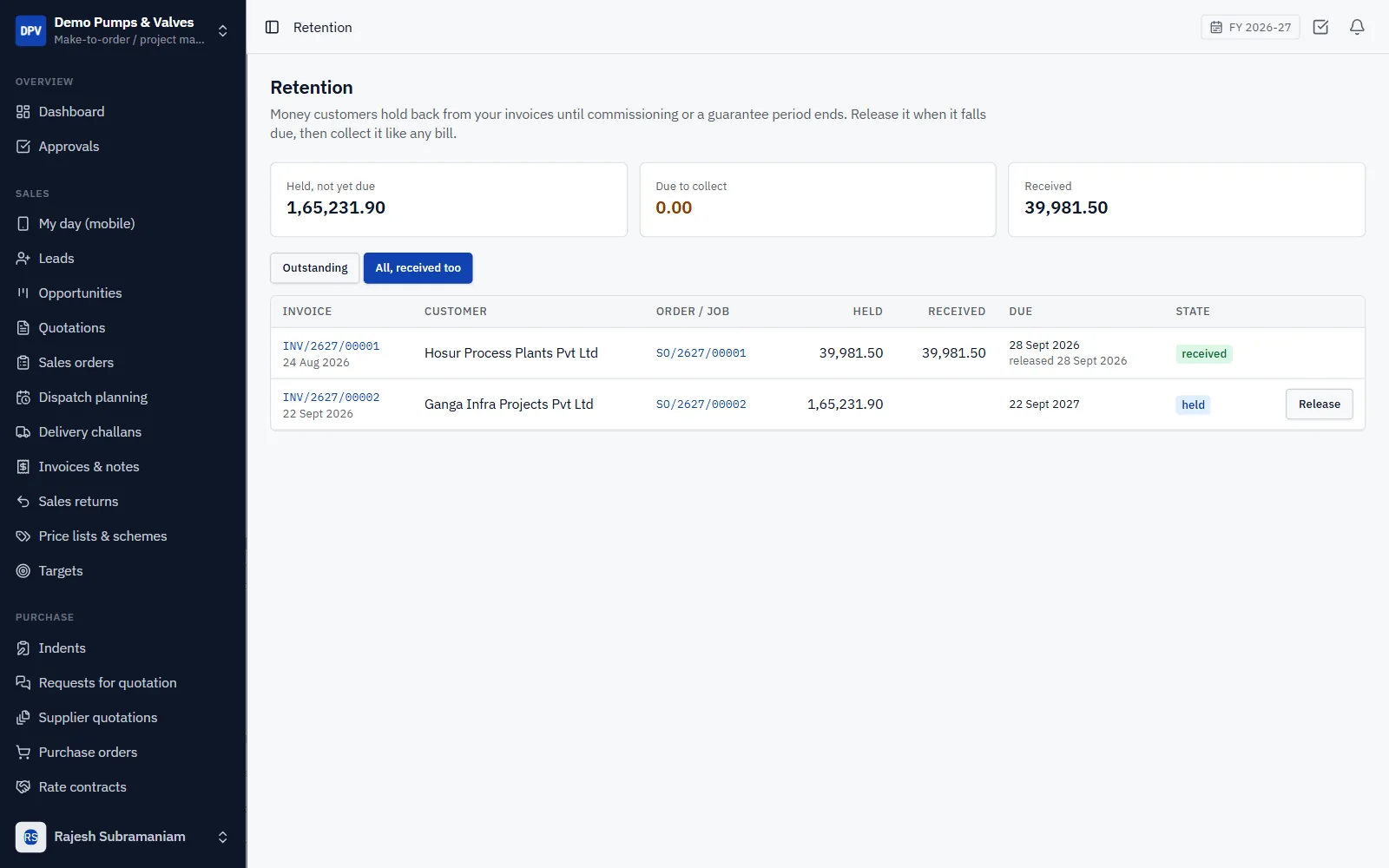Click the Quotations document icon
The width and height of the screenshot is (1389, 868).
tap(23, 328)
